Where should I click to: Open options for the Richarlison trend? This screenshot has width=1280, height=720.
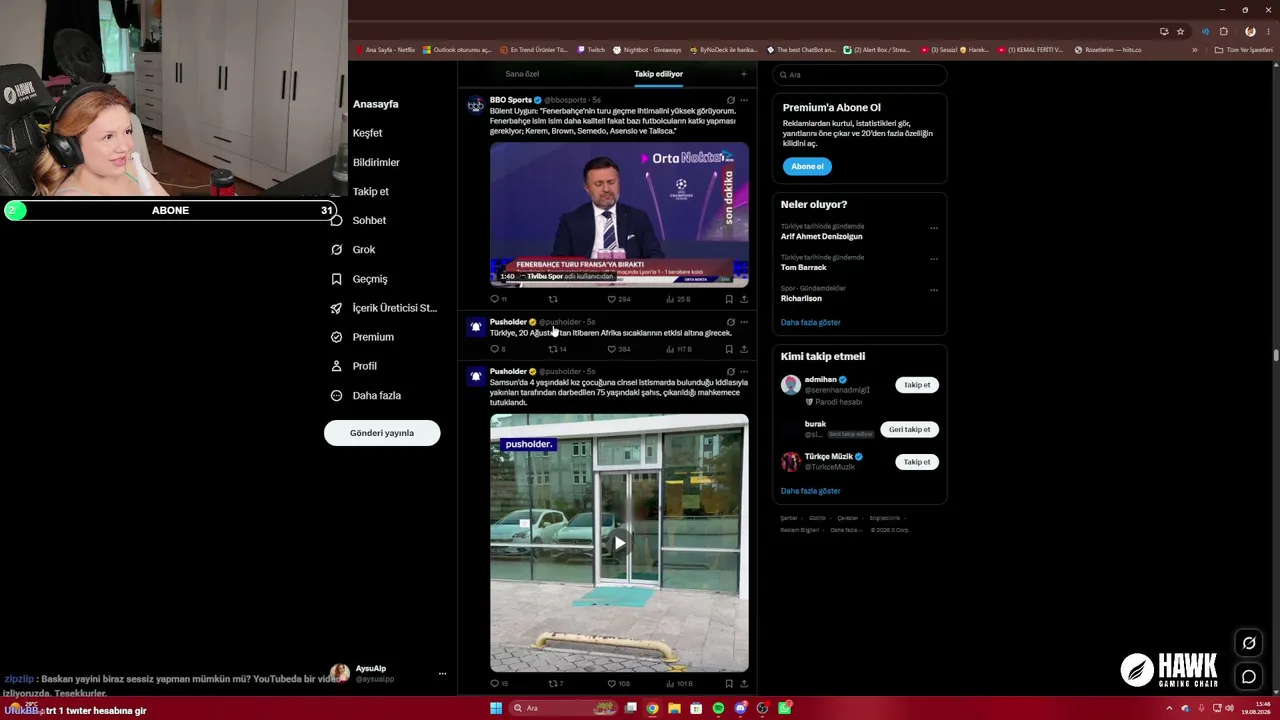(x=934, y=290)
